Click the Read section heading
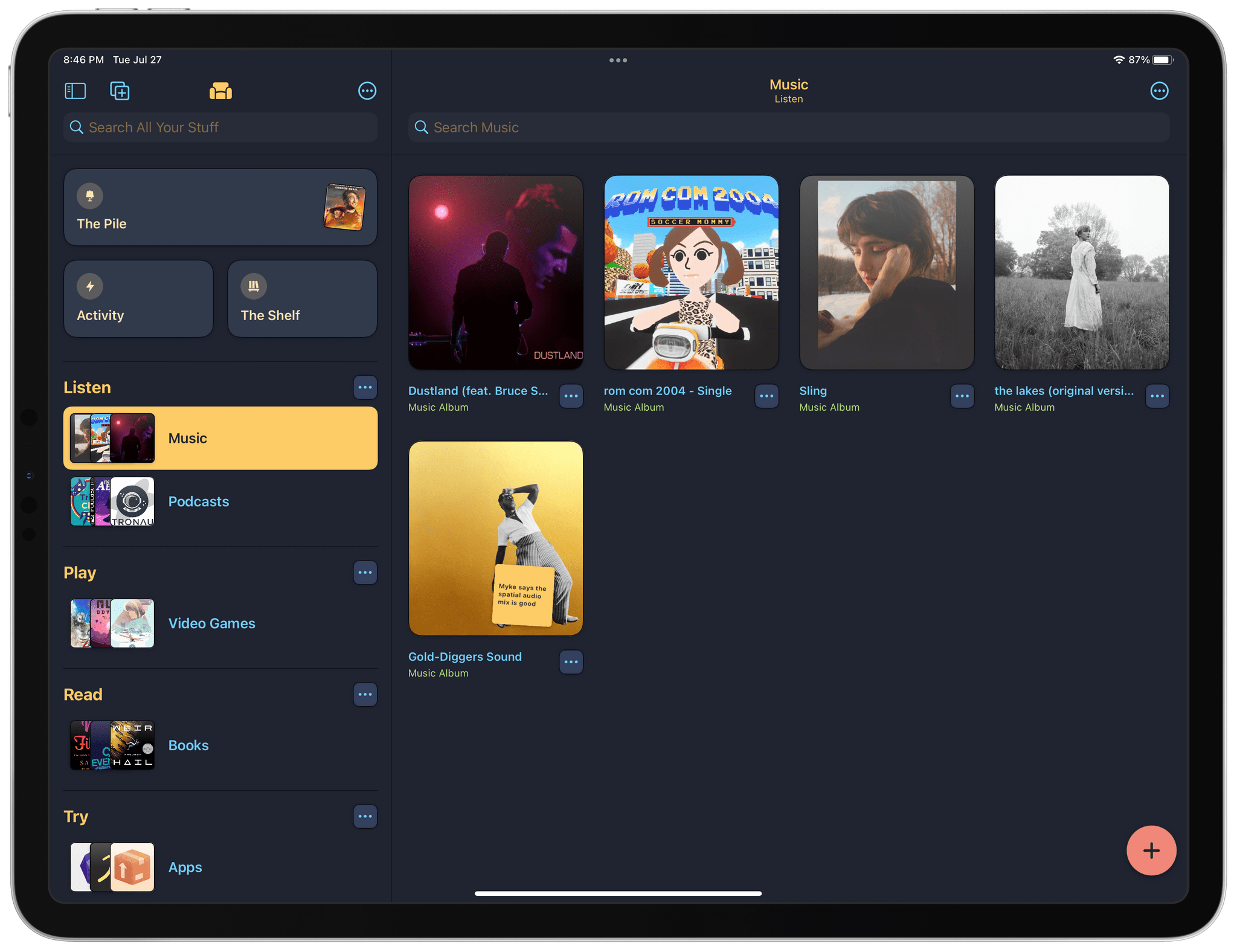 (83, 695)
